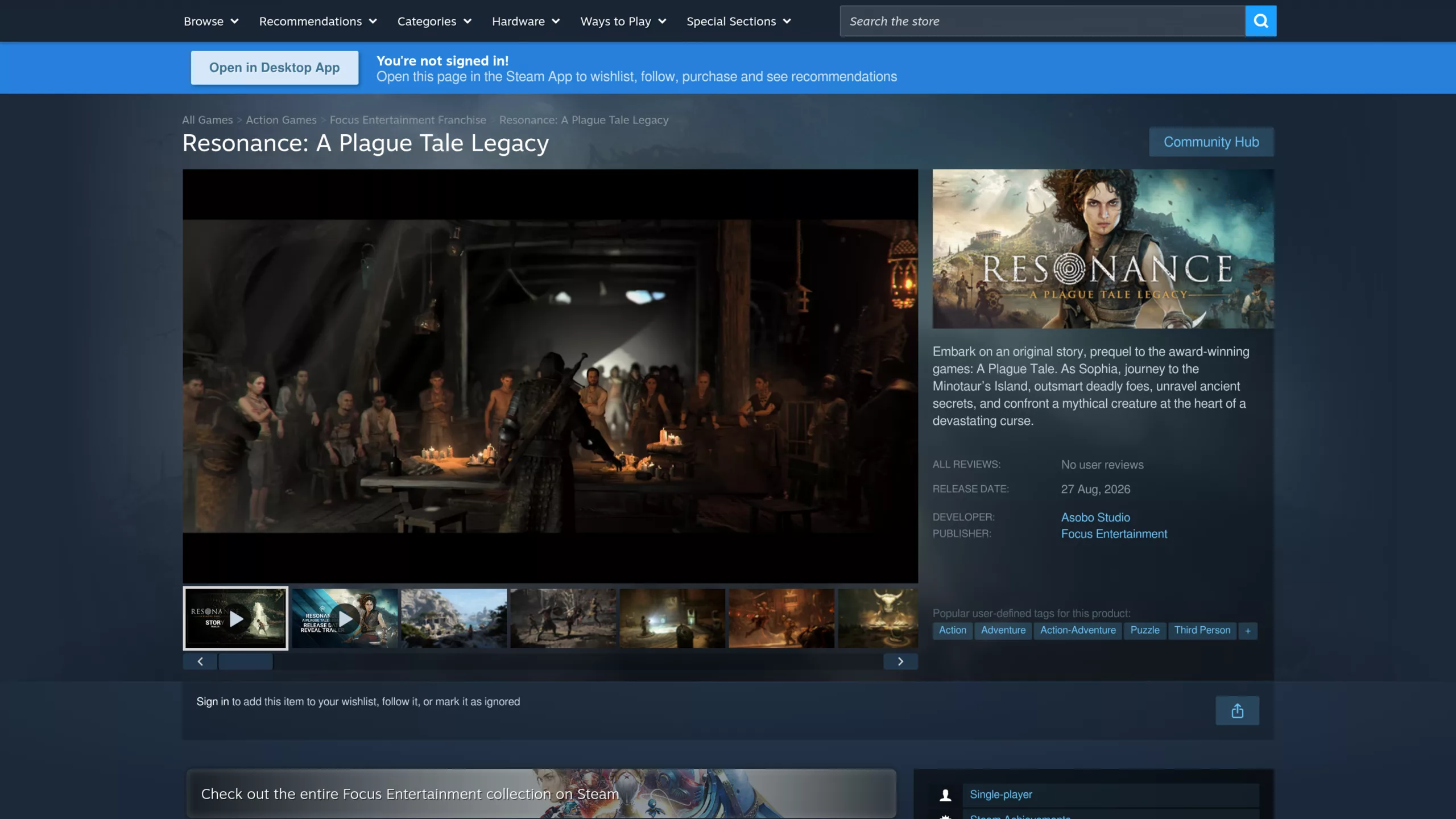1456x819 pixels.
Task: Select the Puzzle tag
Action: point(1144,631)
